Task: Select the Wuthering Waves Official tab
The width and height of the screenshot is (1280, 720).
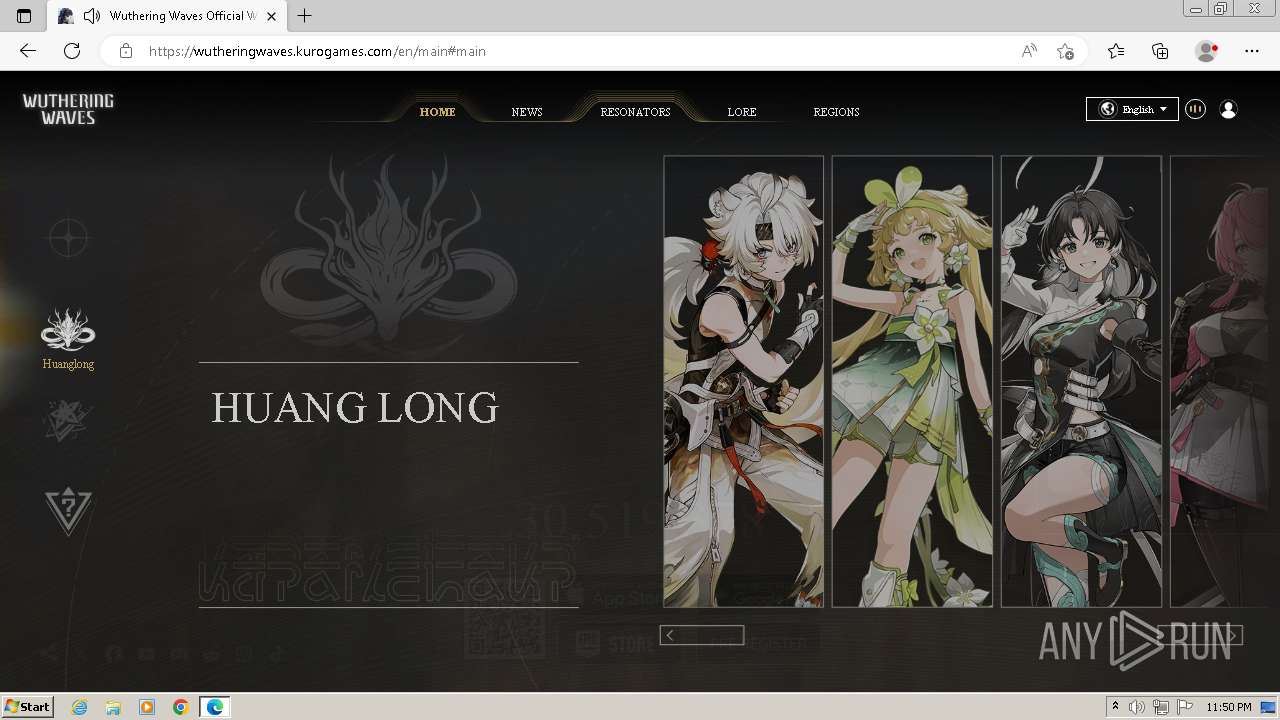Action: (167, 16)
